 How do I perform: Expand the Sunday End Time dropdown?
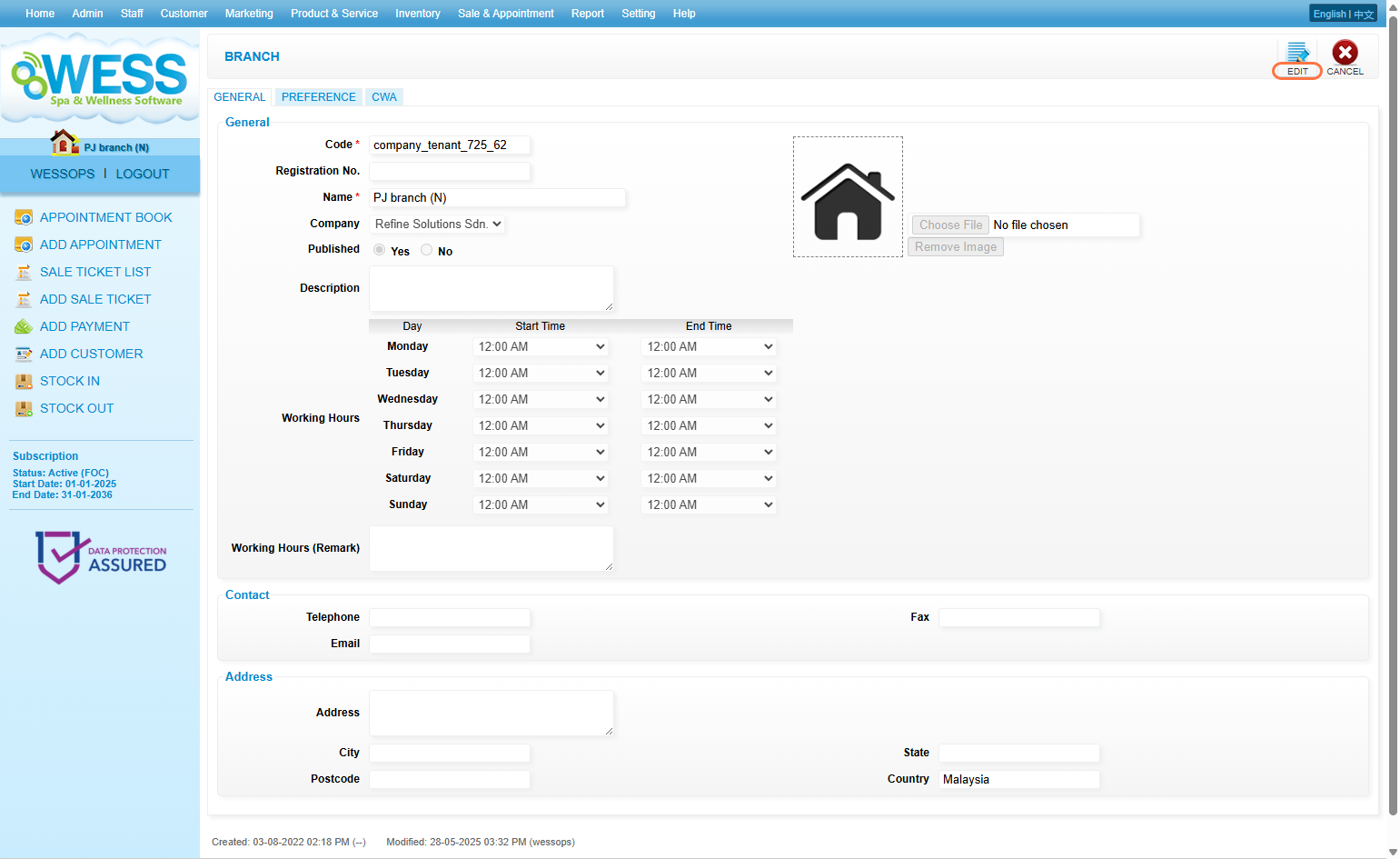[x=709, y=504]
